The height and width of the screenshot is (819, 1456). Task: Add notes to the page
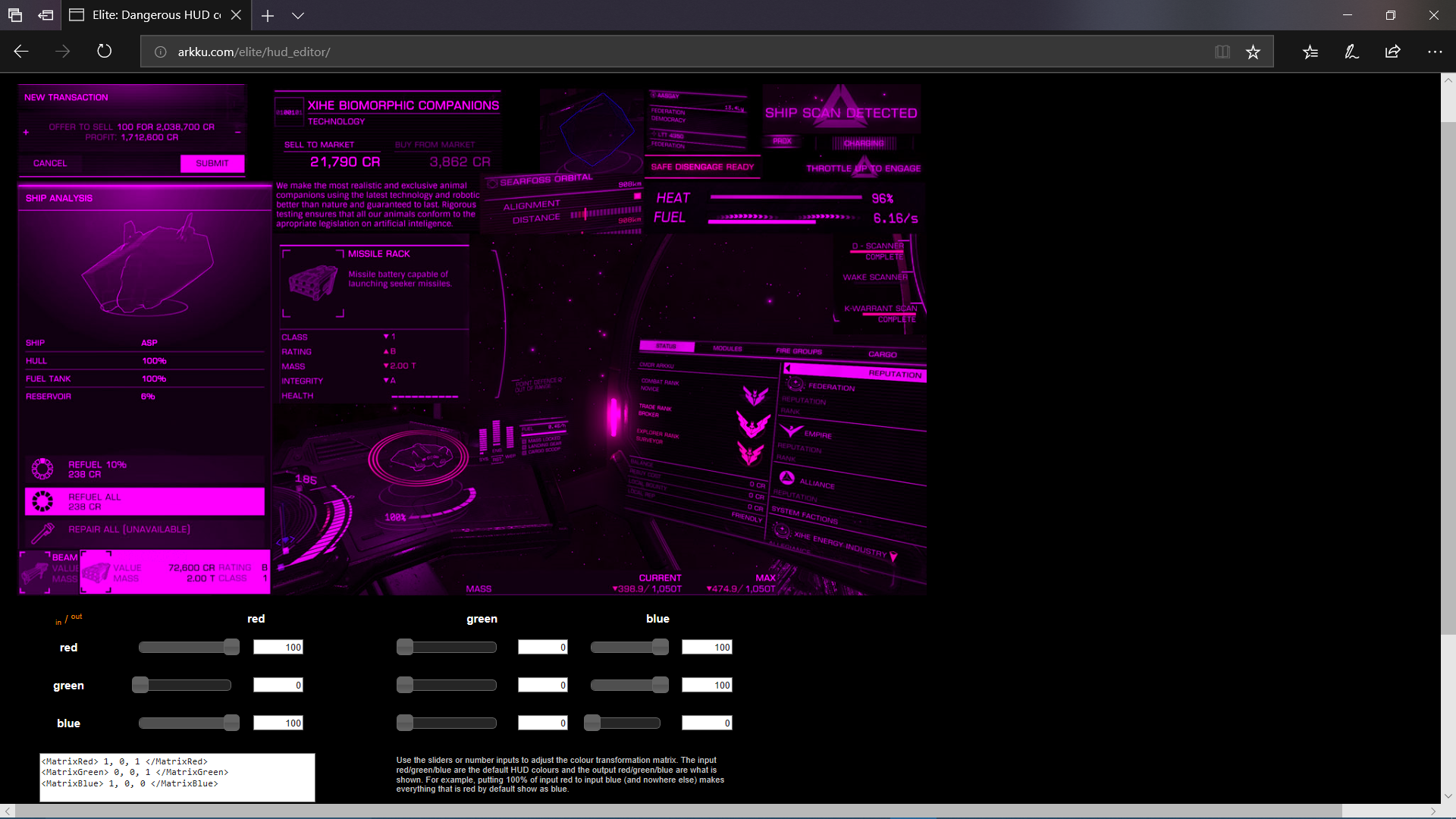[x=1351, y=52]
